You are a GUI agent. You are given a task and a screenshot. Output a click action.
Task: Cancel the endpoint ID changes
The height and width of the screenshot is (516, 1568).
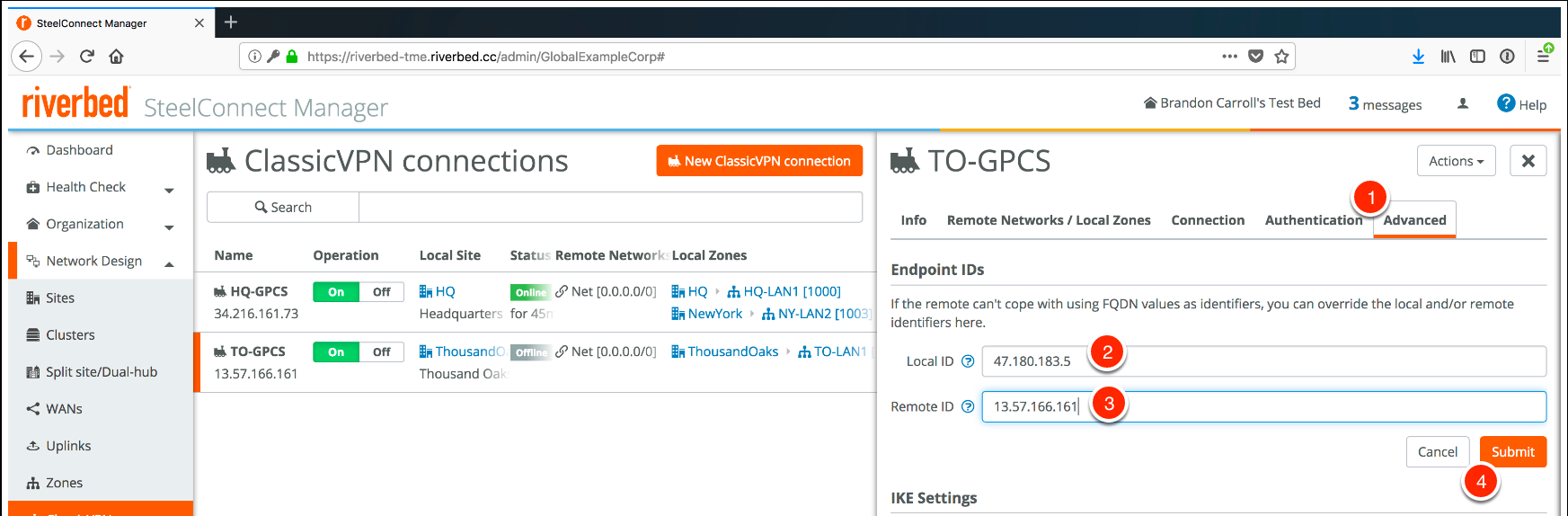pyautogui.click(x=1438, y=451)
